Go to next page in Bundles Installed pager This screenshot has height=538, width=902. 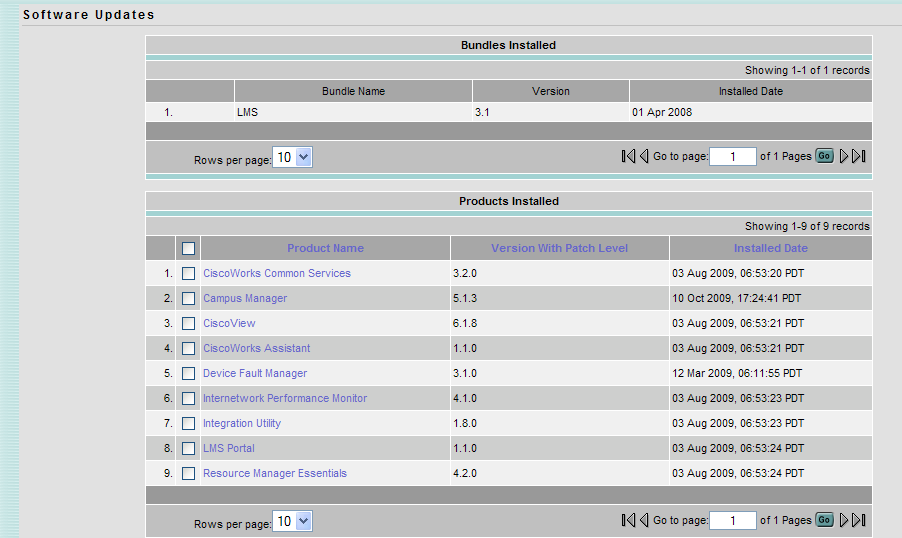(x=843, y=156)
